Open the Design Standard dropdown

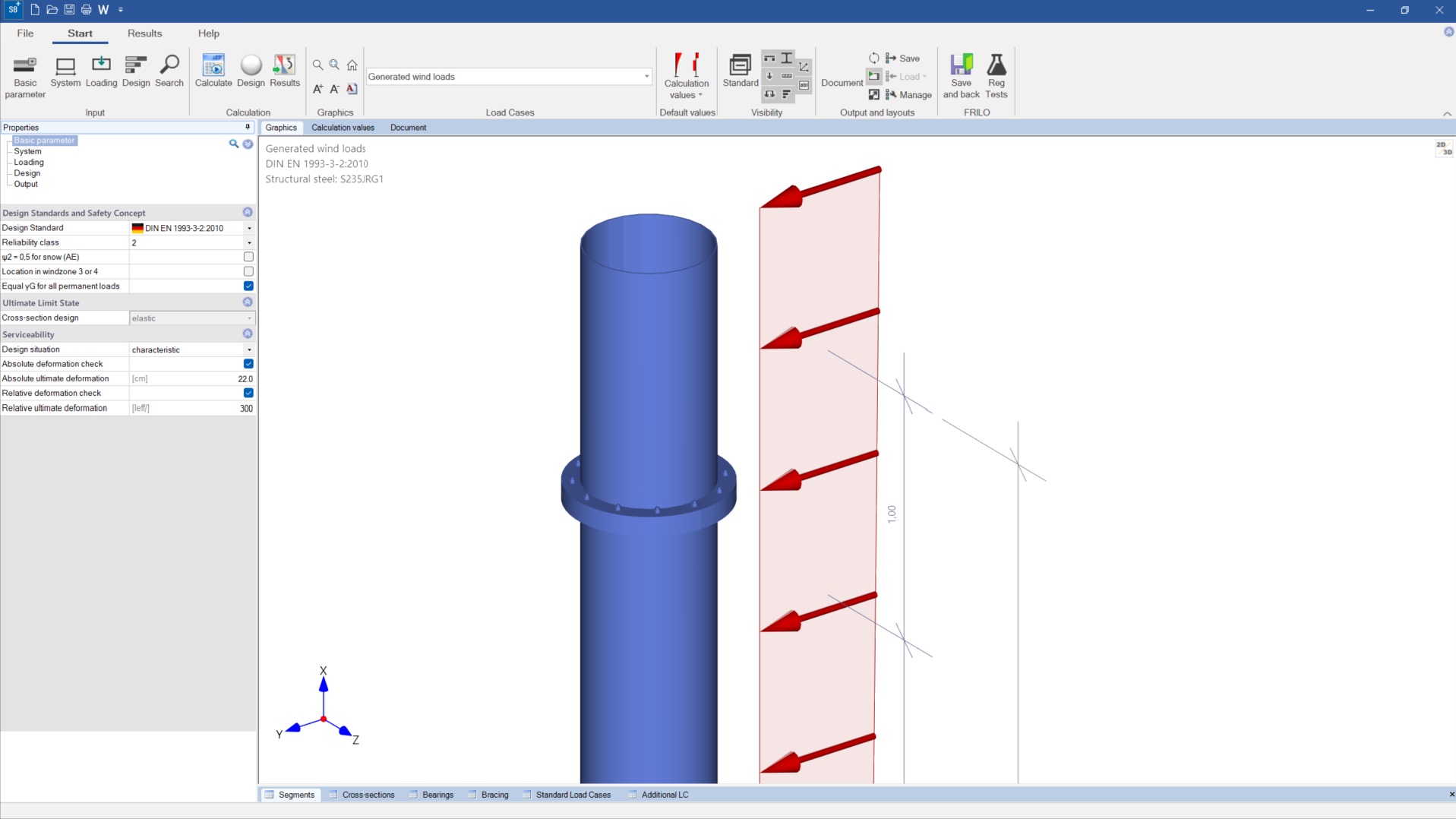(x=249, y=228)
